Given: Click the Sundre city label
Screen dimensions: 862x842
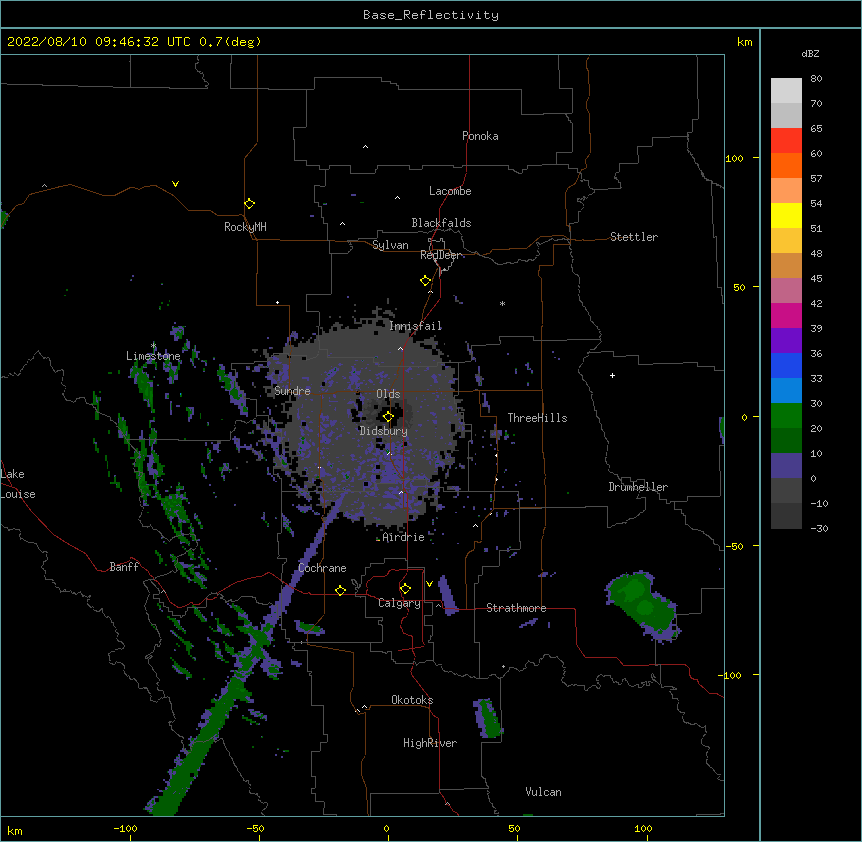Looking at the screenshot, I should (292, 391).
